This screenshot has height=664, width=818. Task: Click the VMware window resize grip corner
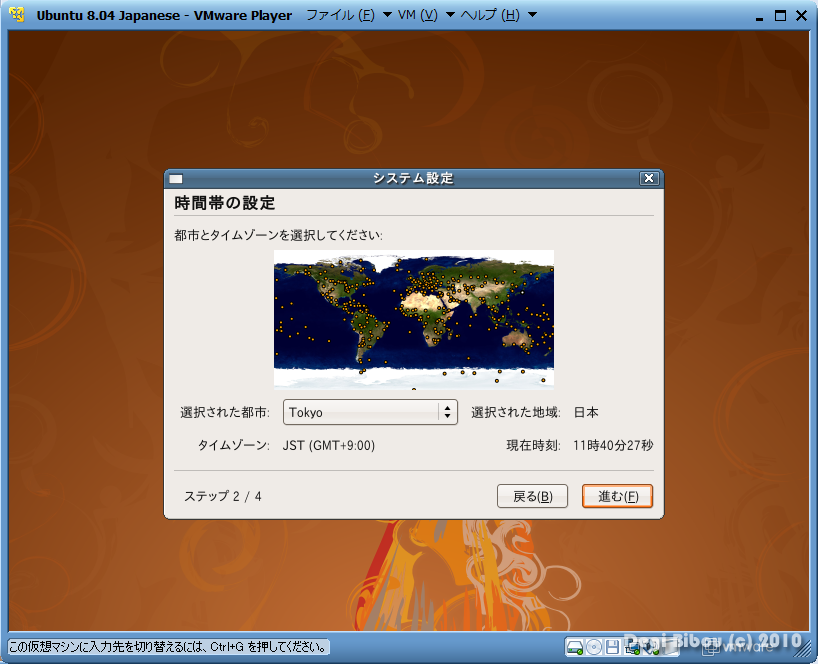coord(803,648)
